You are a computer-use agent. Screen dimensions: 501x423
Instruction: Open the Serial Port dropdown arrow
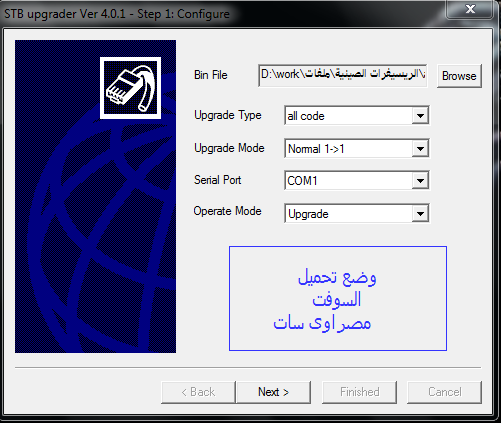pyautogui.click(x=420, y=181)
